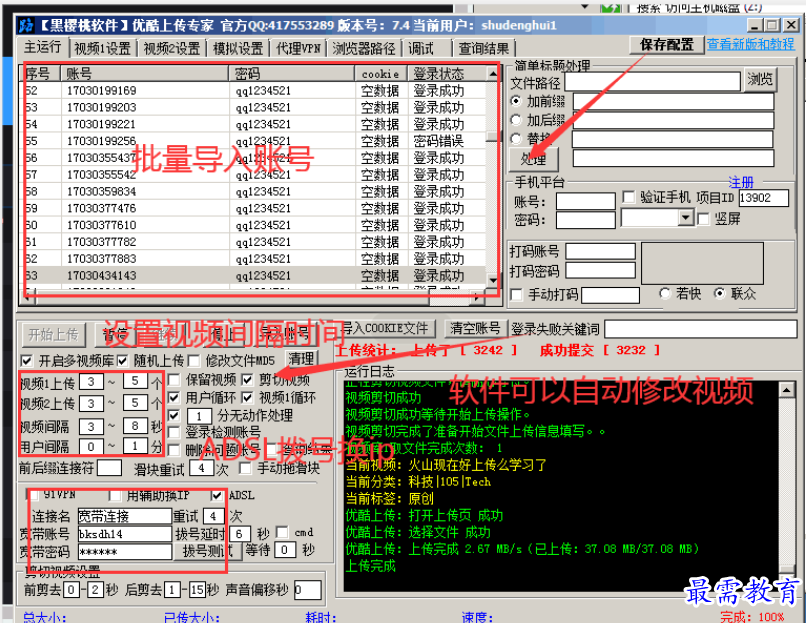Click the 拨号延时 seconds field
The image size is (808, 623).
[239, 533]
